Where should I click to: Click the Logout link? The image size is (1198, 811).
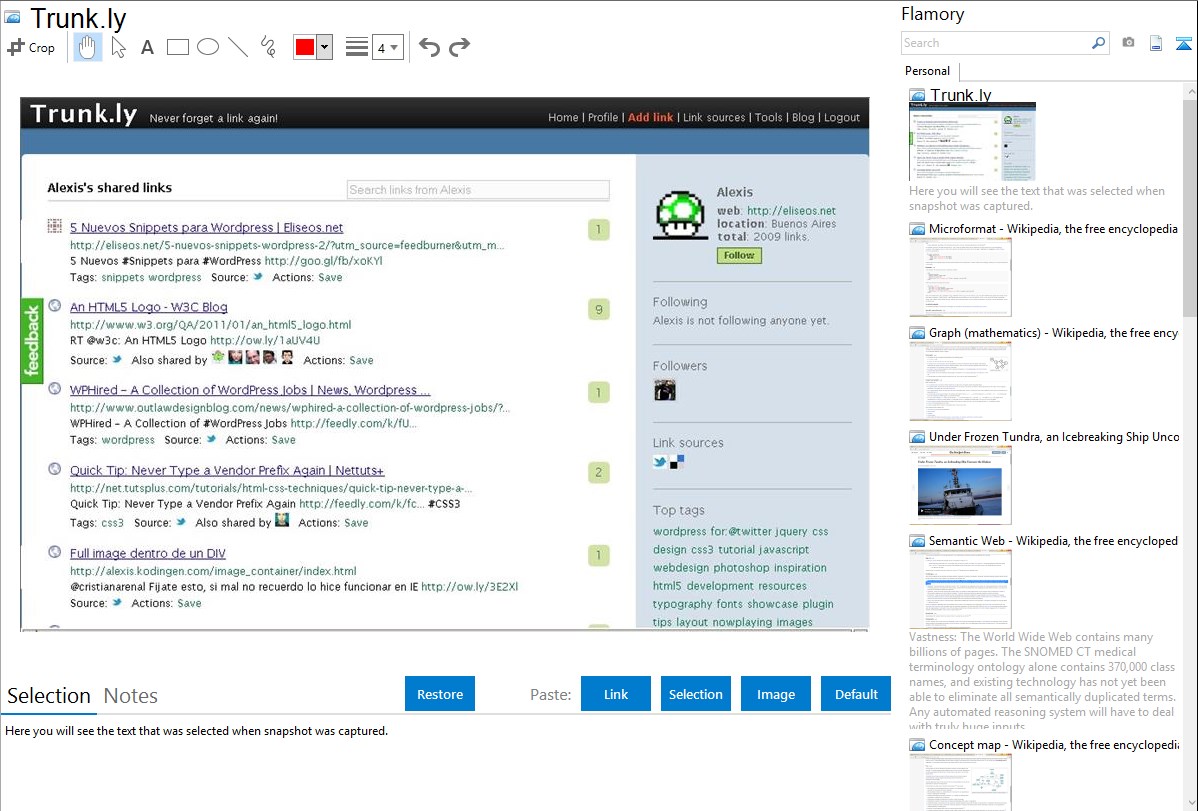[x=842, y=118]
